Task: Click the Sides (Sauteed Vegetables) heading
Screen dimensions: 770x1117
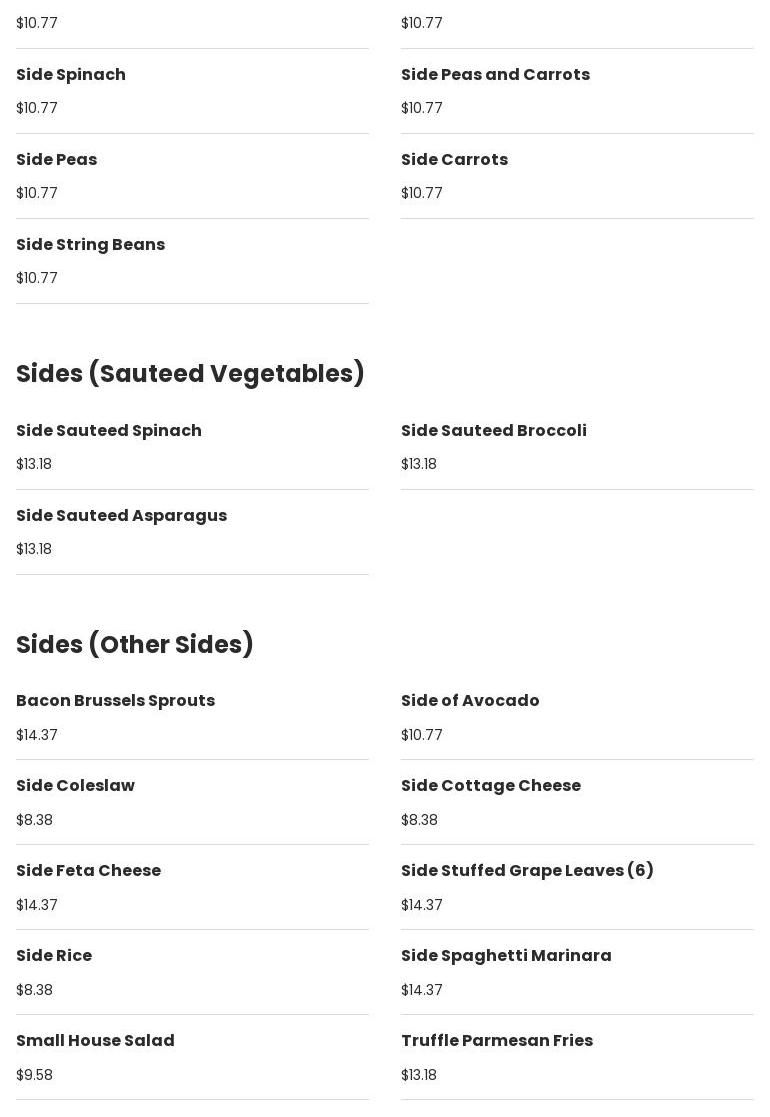Action: (x=190, y=373)
